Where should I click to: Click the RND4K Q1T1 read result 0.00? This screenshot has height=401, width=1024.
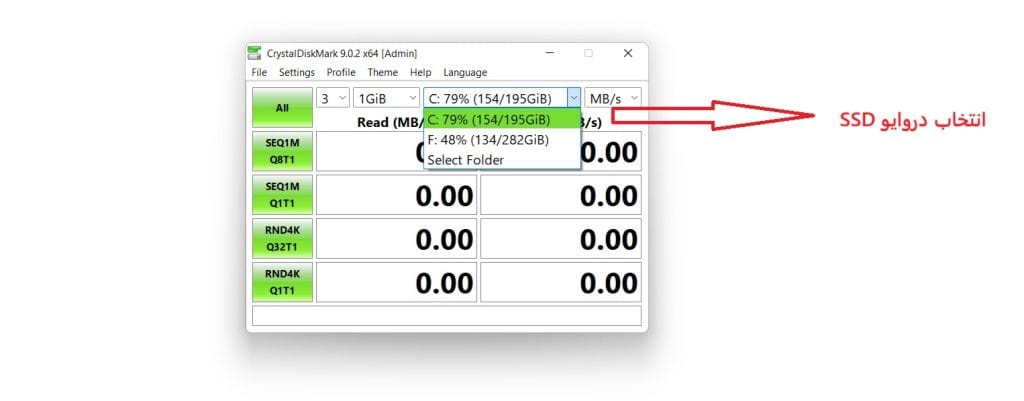396,282
